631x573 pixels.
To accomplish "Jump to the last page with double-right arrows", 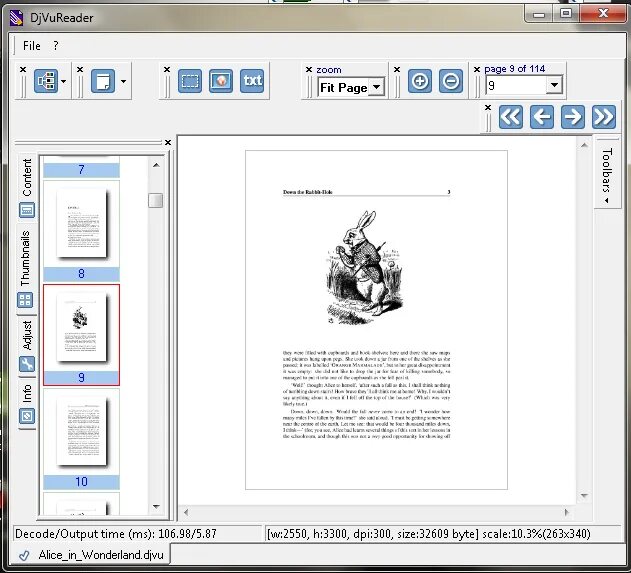I will [x=604, y=117].
